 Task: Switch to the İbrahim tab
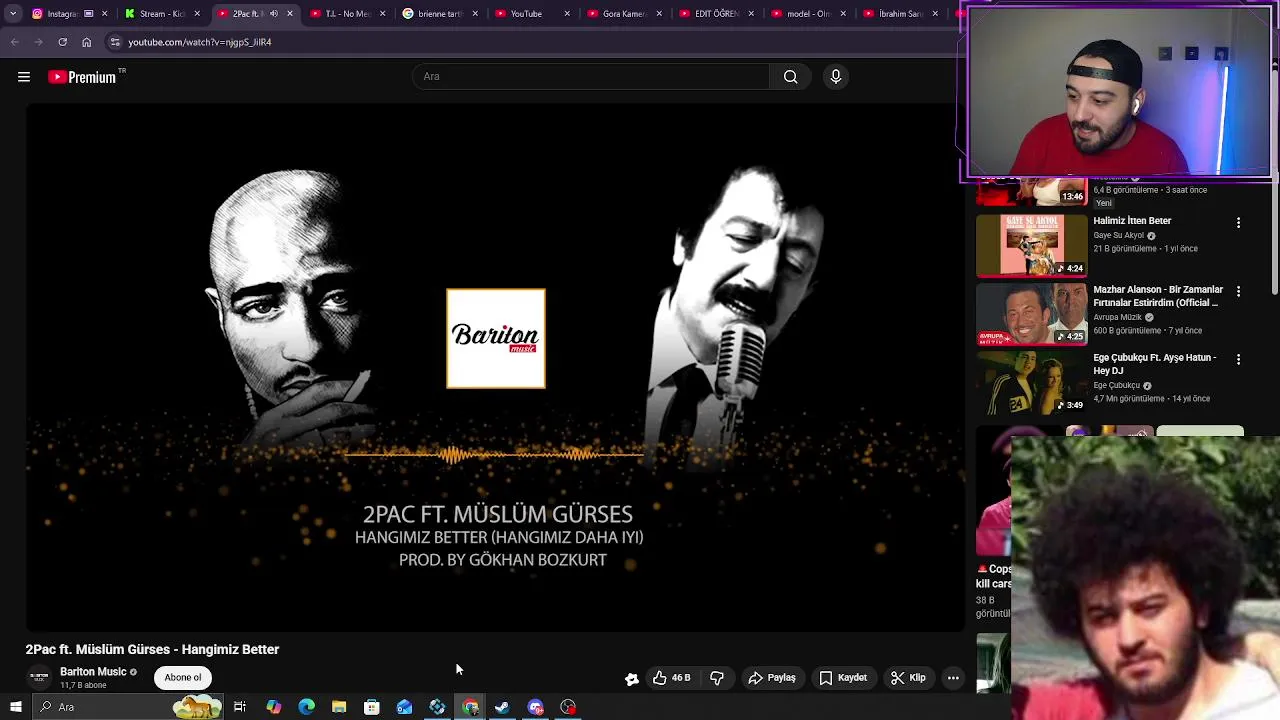900,14
